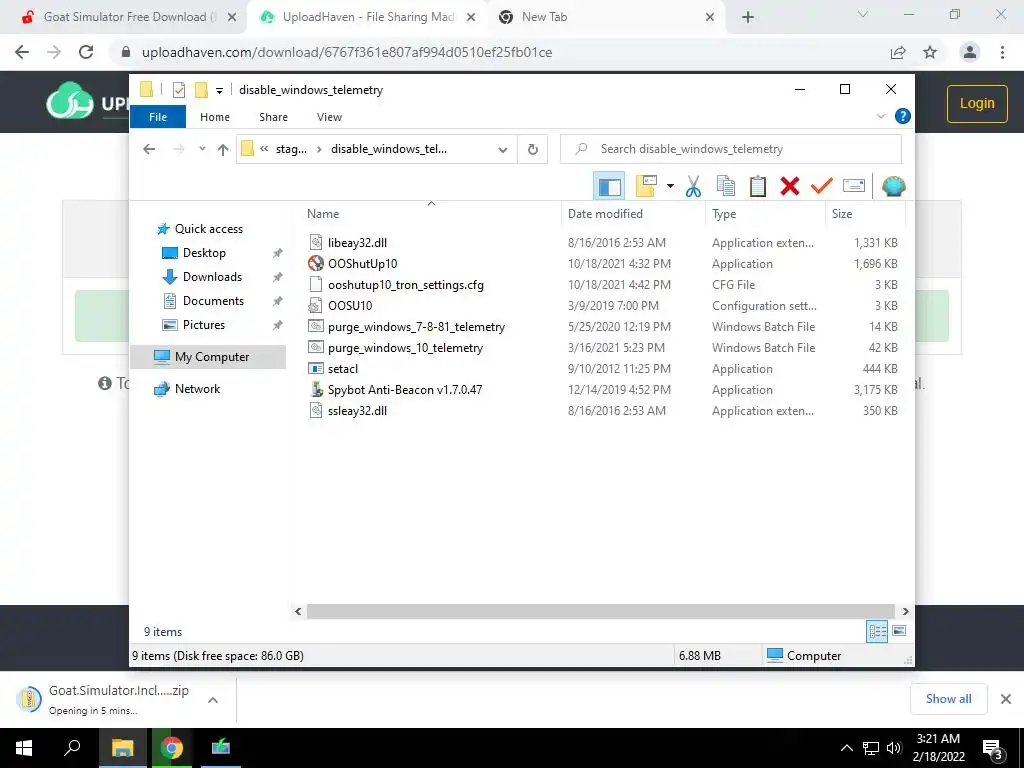Screen dimensions: 1024x768
Task: Open Chrome three-dot menu
Action: 1002,52
